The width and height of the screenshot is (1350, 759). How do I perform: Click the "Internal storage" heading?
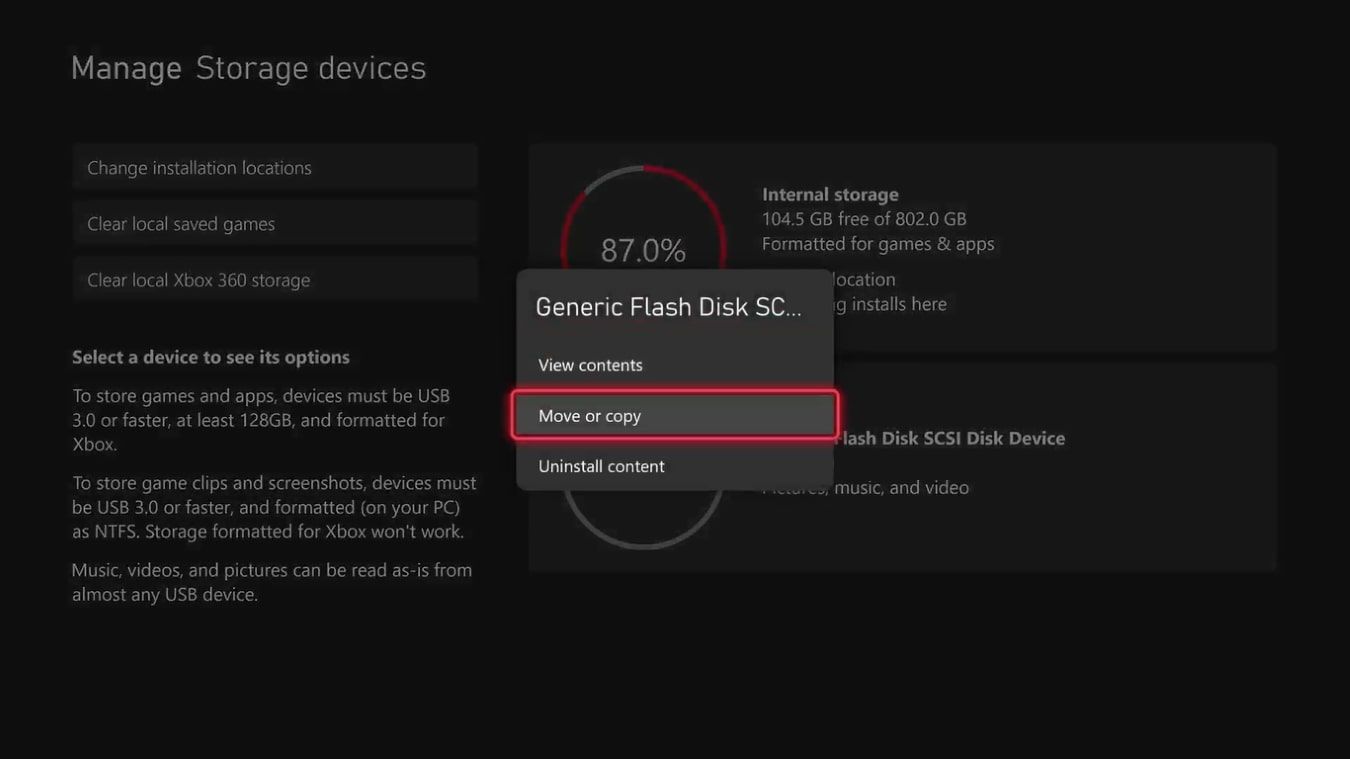click(x=830, y=195)
